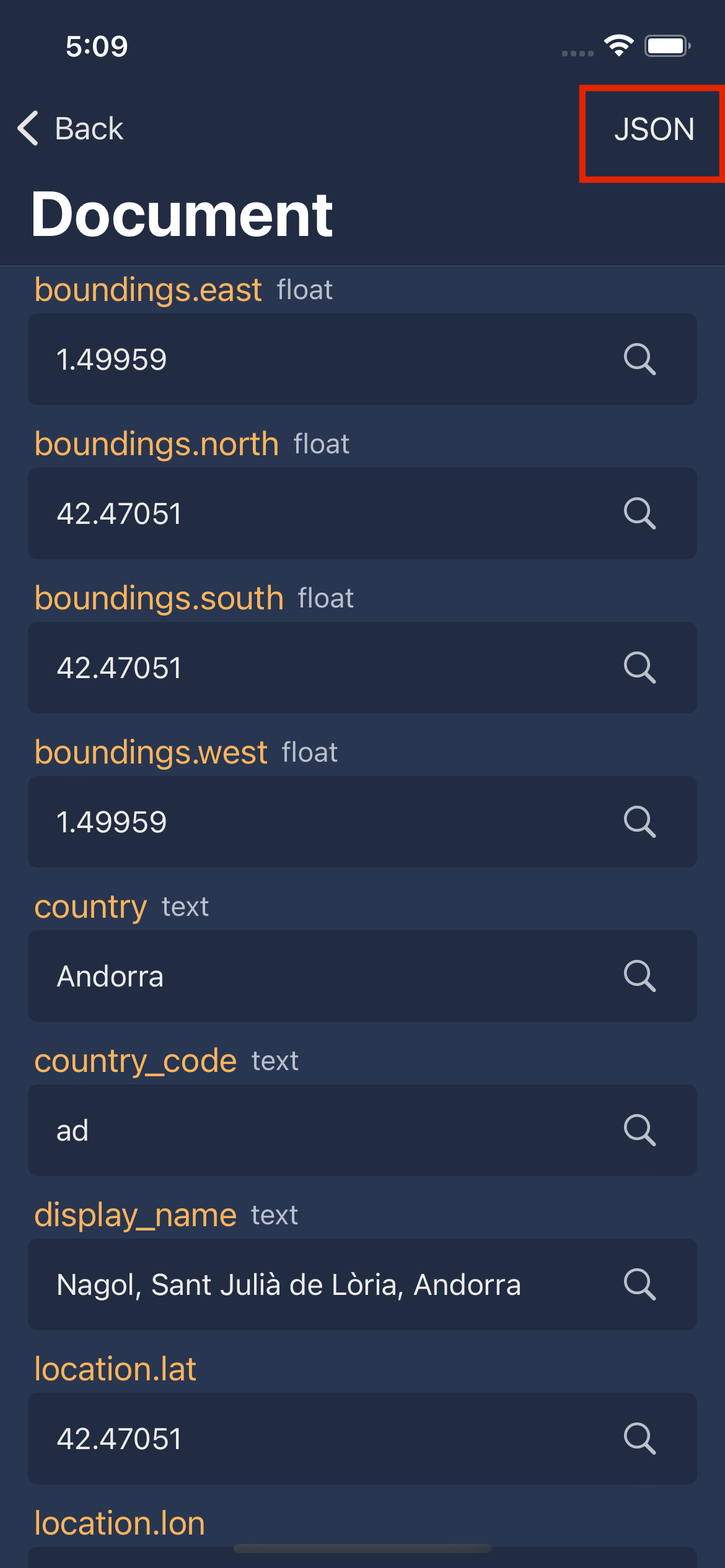
Task: Open the JSON view
Action: click(654, 129)
